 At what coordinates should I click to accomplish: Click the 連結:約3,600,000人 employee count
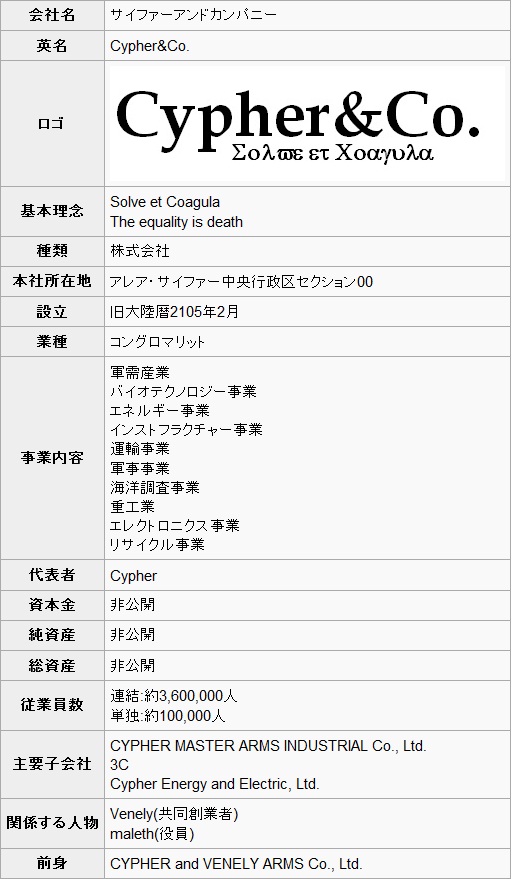tap(174, 696)
